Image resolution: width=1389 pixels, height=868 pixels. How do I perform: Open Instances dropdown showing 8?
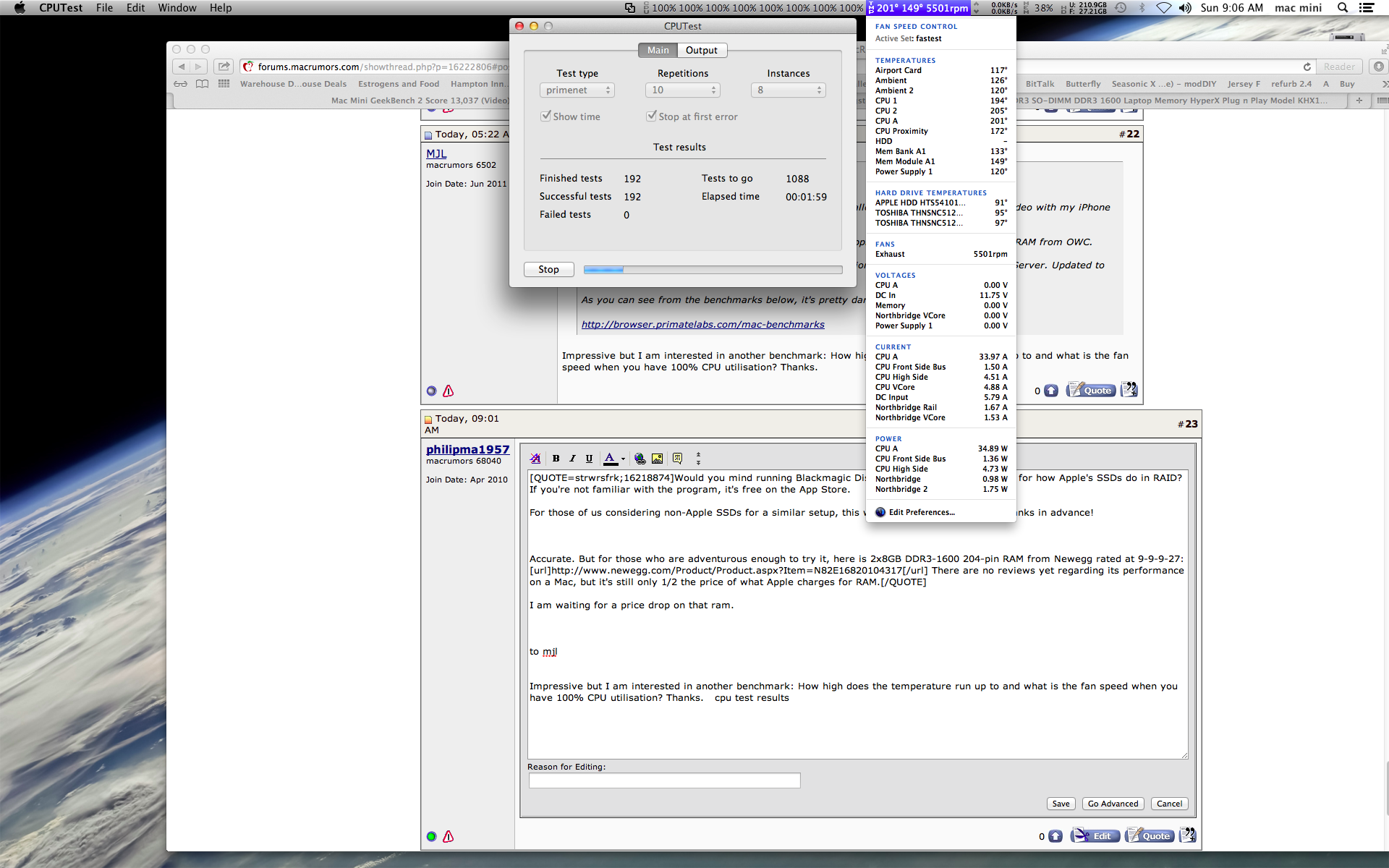point(789,90)
